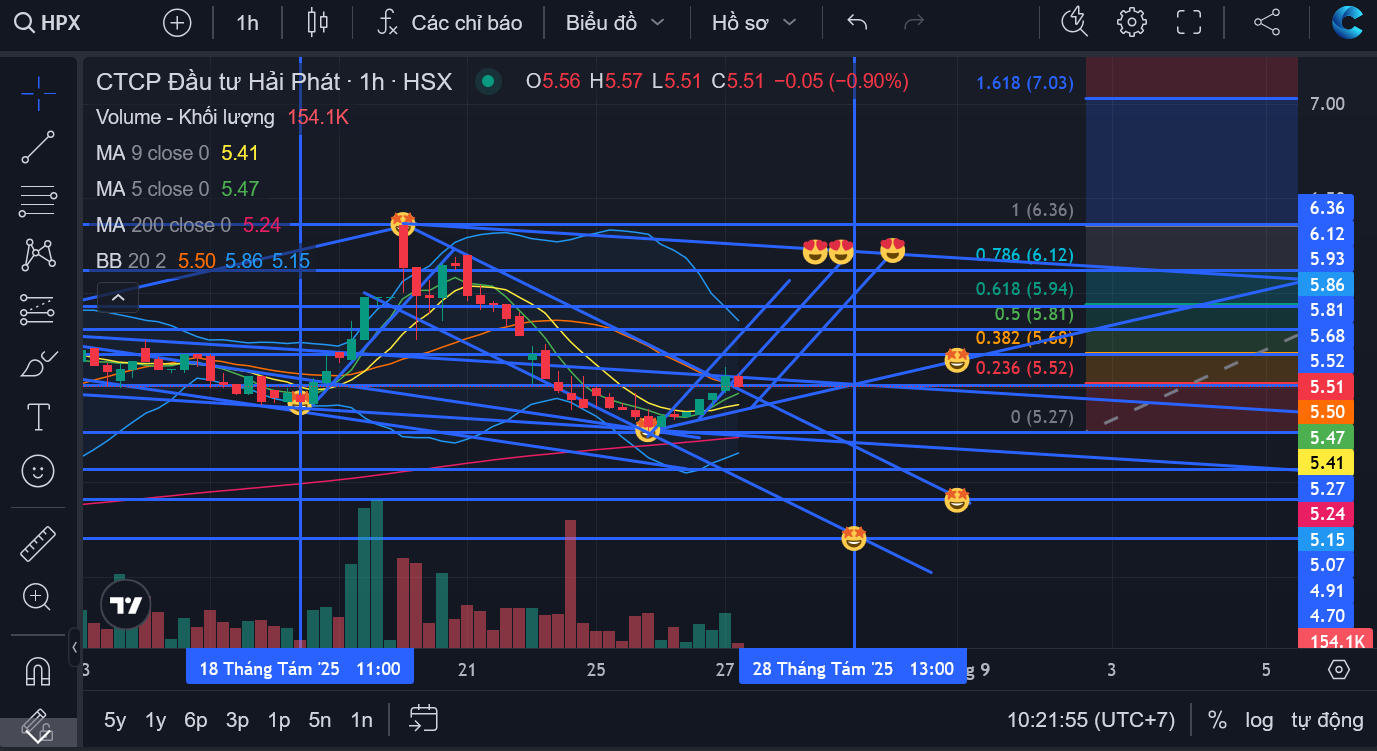
Task: Click the 0.786 (6.12) Fibonacci level label
Action: 1025,255
